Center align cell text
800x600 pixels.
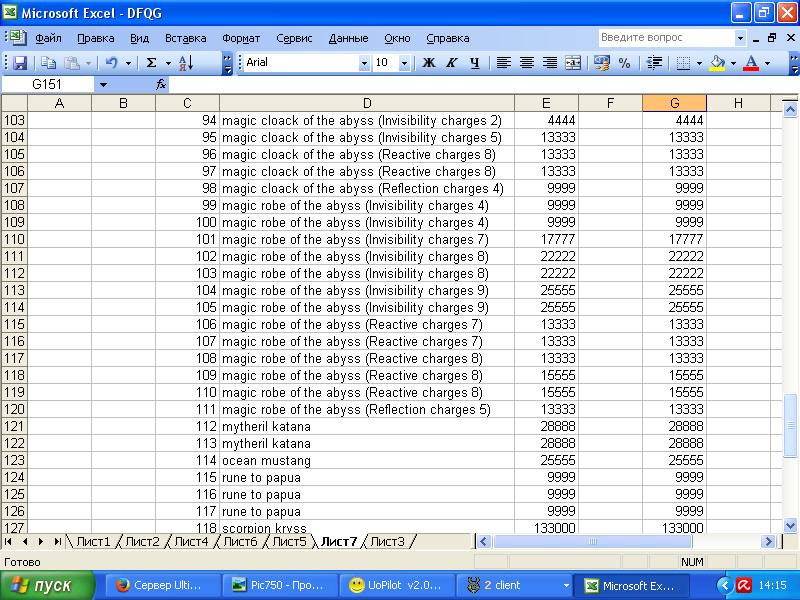[527, 63]
